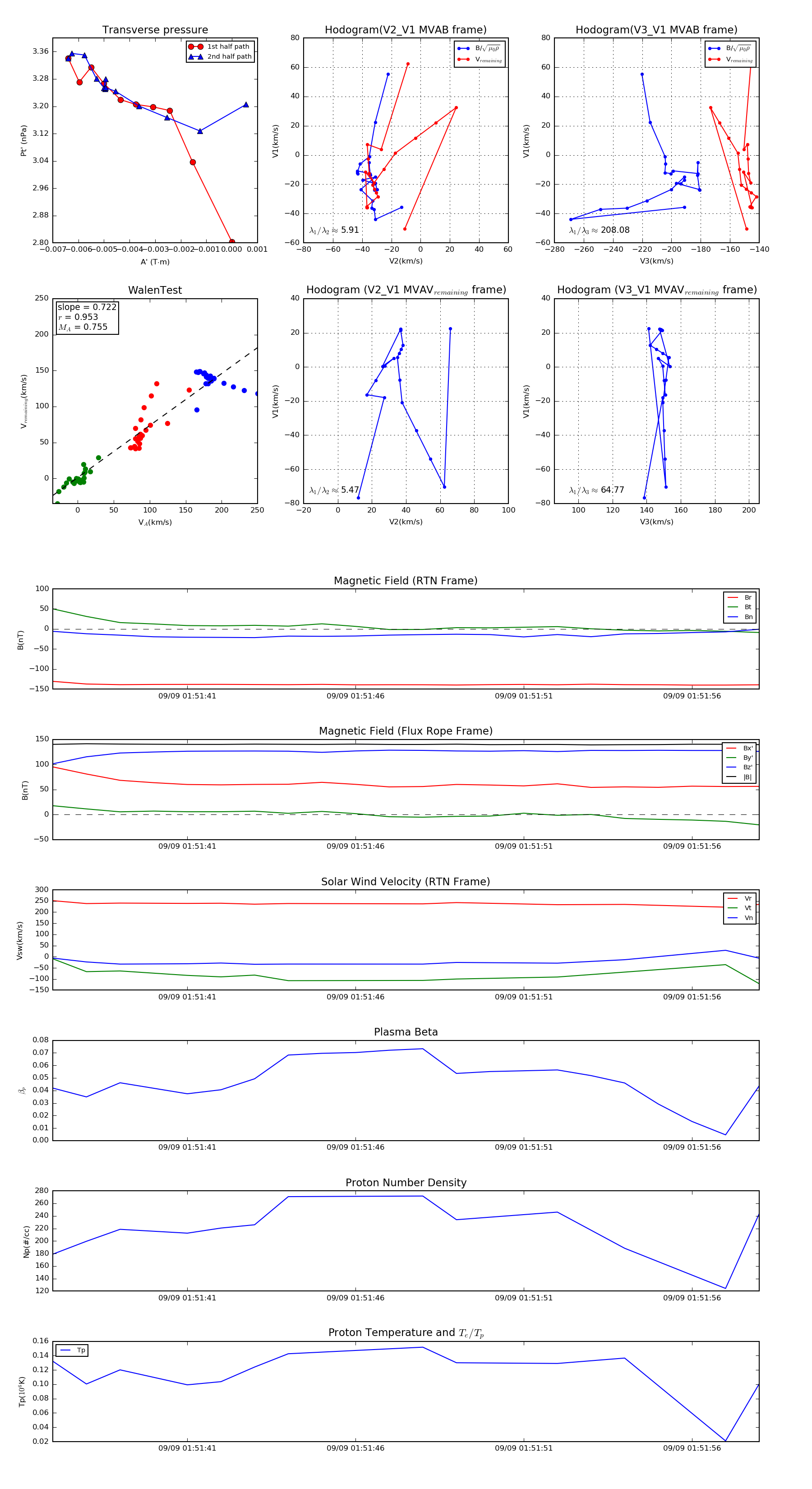Click the Bx' legend entry
The image size is (812, 1489).
tap(740, 748)
